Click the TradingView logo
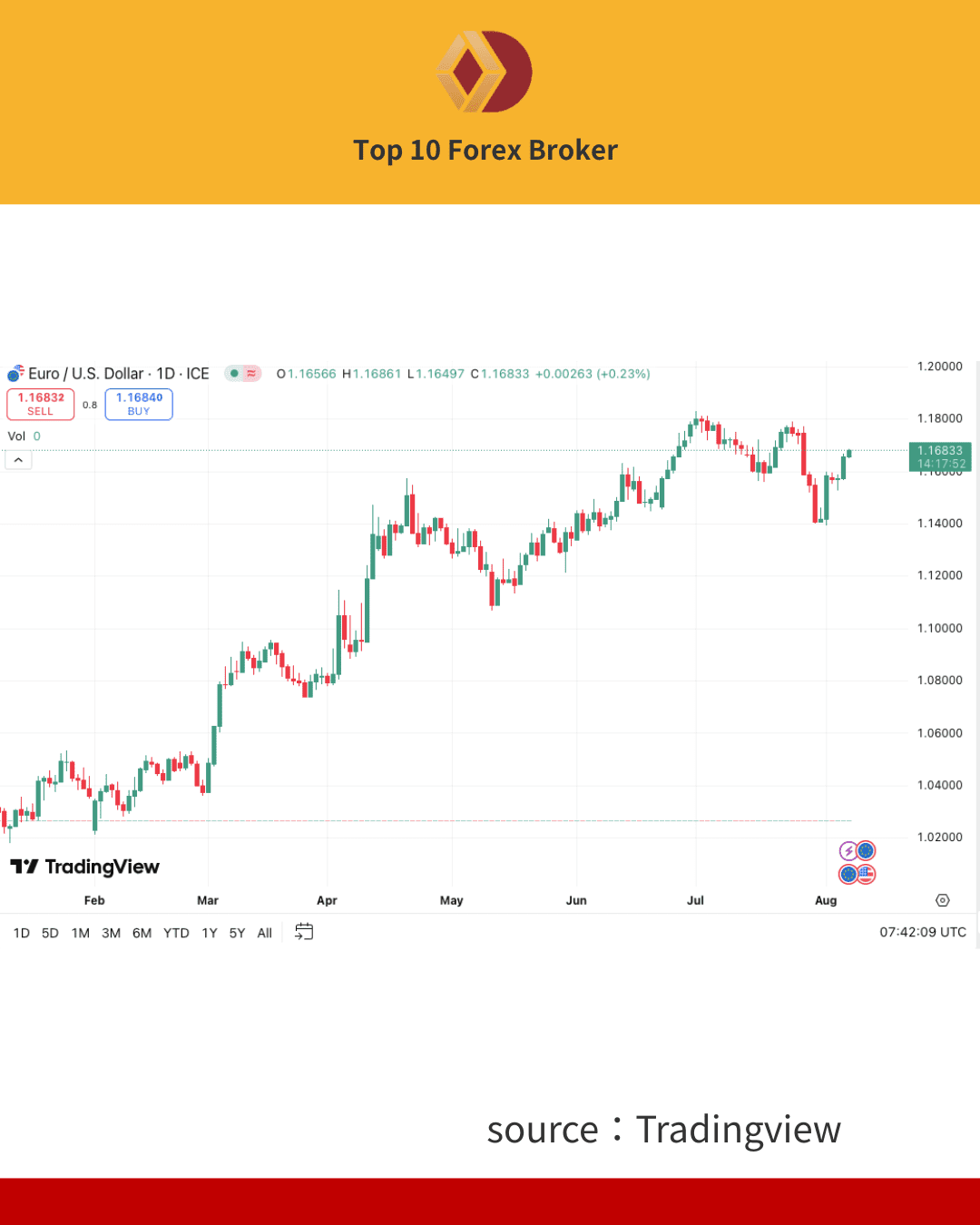The width and height of the screenshot is (980, 1225). (84, 867)
